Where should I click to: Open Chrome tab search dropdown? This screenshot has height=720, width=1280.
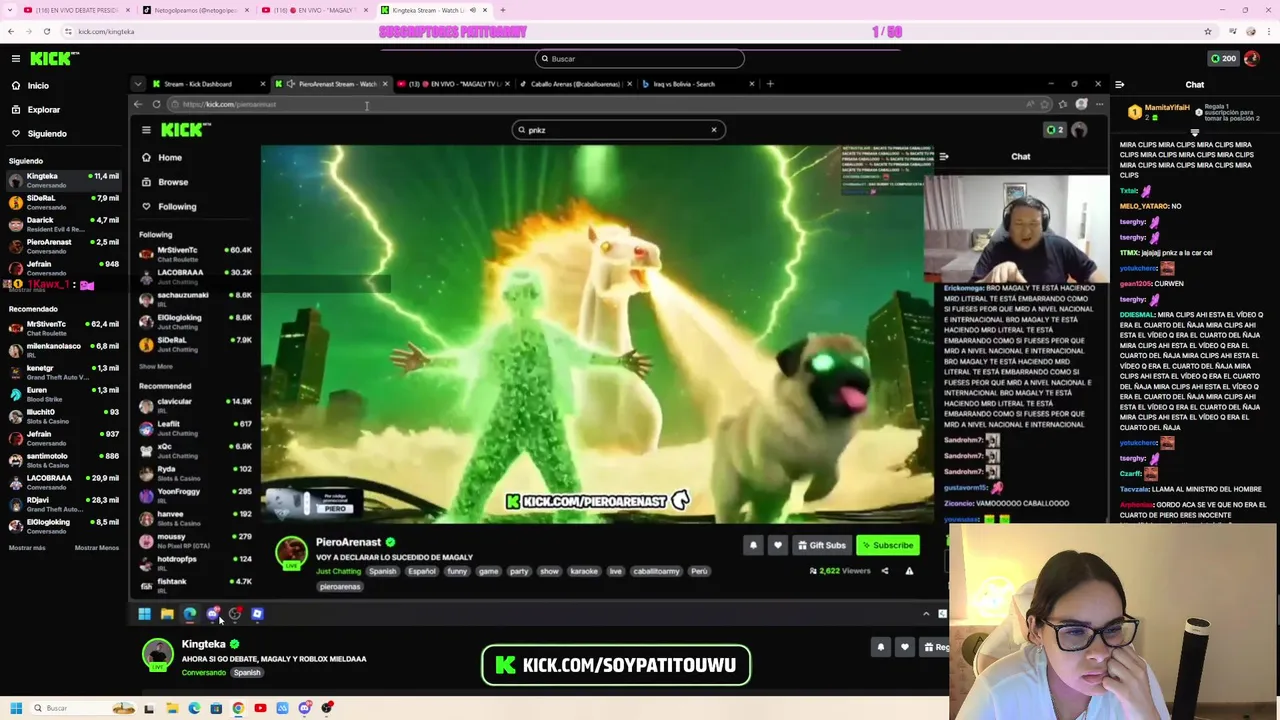pos(9,10)
